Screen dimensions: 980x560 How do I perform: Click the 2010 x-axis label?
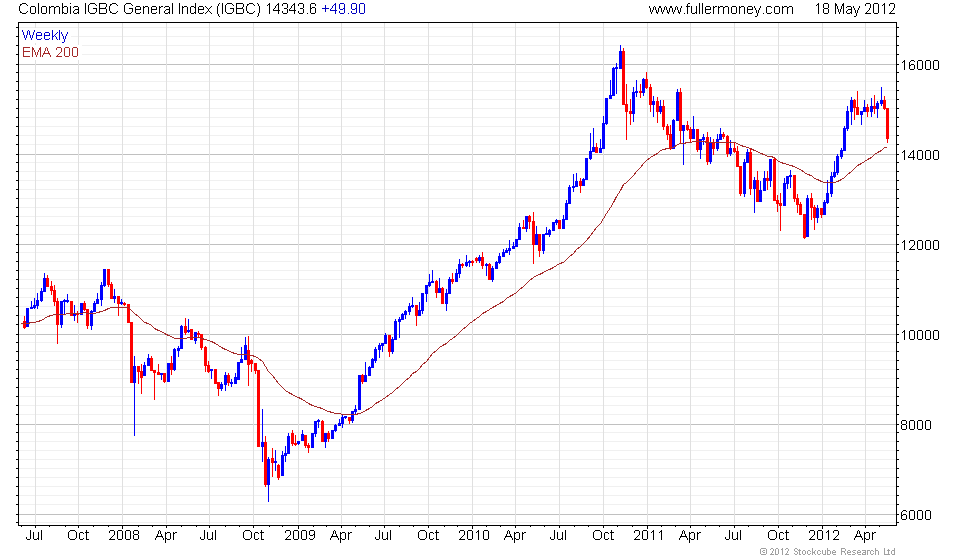(x=474, y=536)
